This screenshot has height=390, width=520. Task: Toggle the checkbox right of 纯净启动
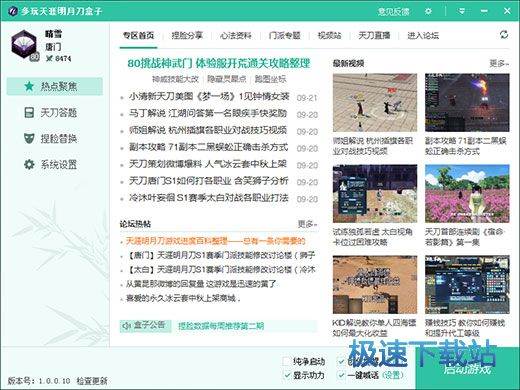pos(341,361)
